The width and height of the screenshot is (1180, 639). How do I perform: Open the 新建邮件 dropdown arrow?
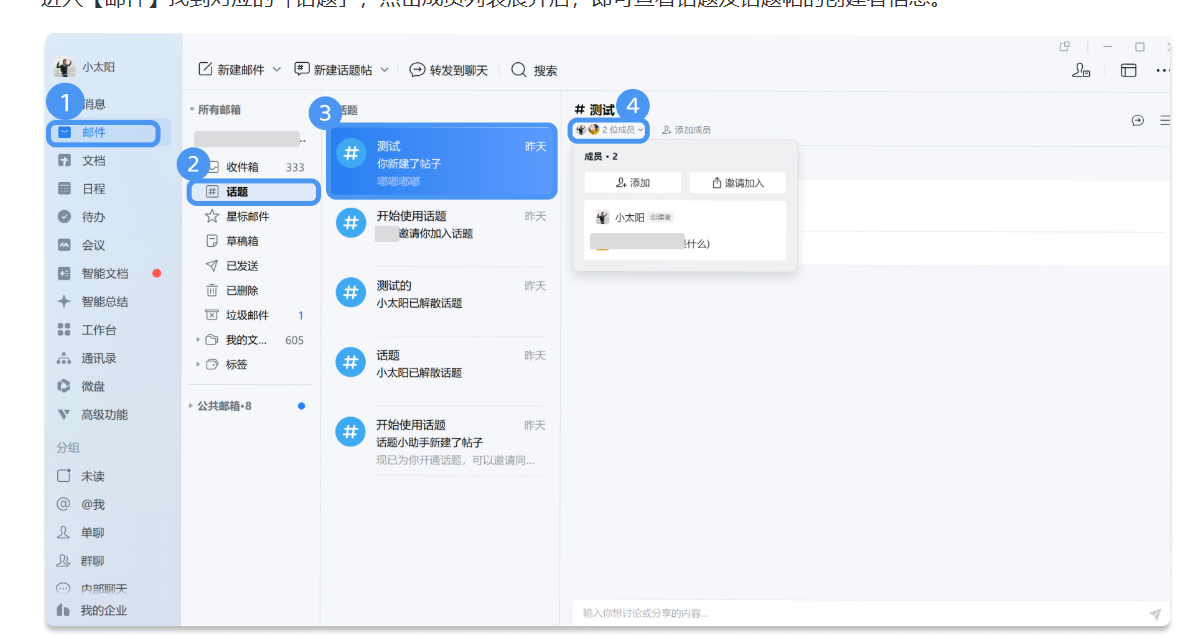(x=277, y=69)
